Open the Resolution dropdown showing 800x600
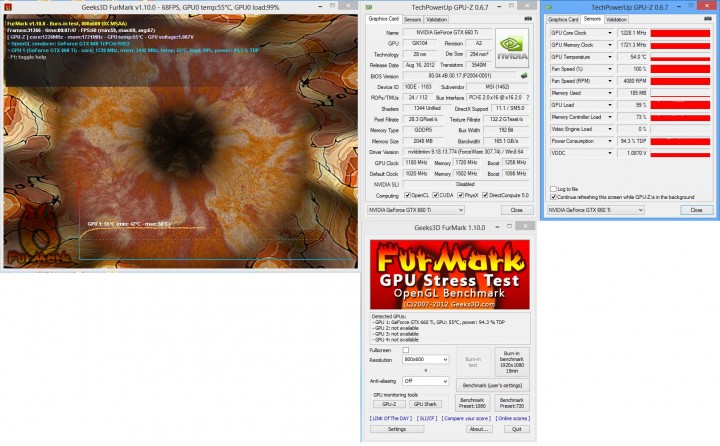This screenshot has width=720, height=446. pyautogui.click(x=425, y=359)
